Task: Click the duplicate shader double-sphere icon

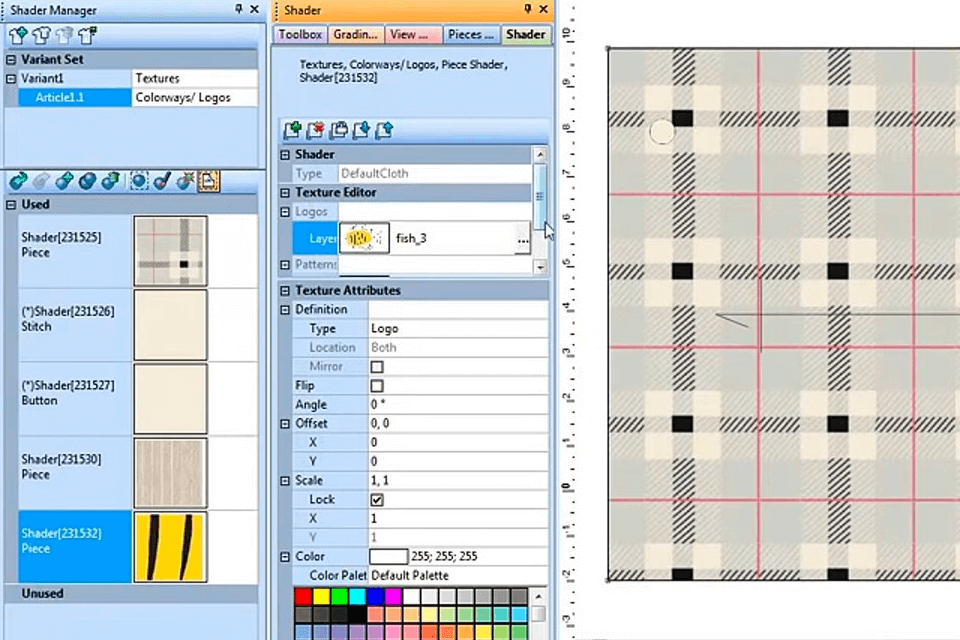Action: (x=87, y=181)
